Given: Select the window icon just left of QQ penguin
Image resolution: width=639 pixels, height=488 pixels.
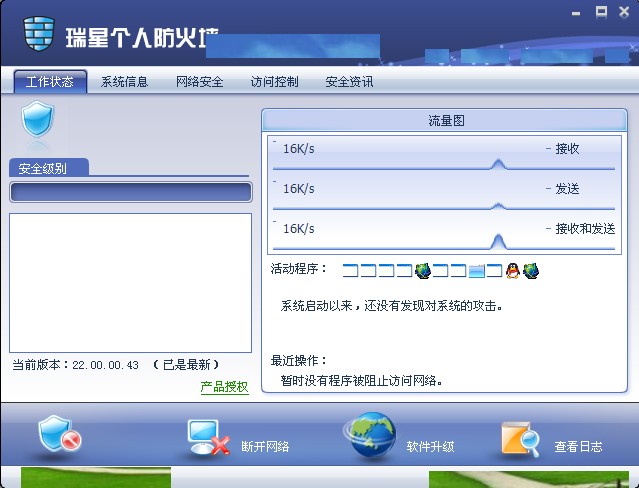Looking at the screenshot, I should click(494, 271).
